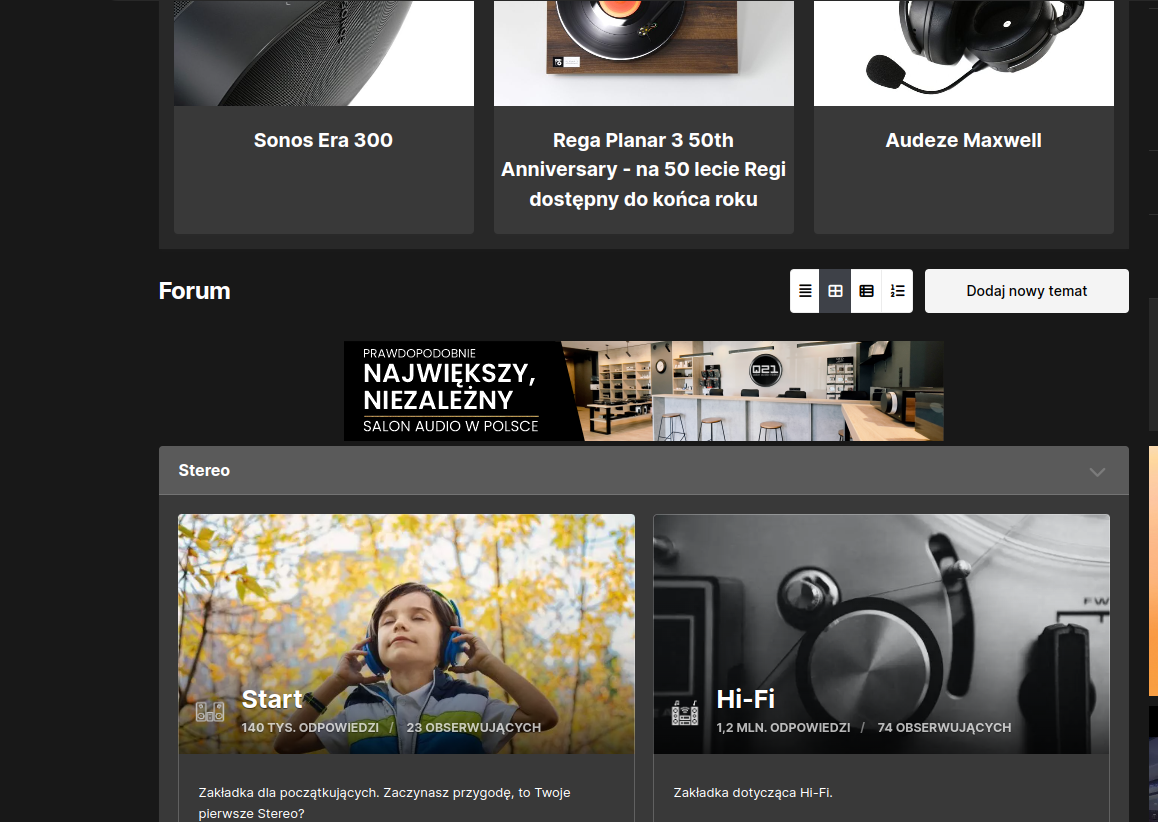Click the stereo system icon beside Hi-Fi
This screenshot has width=1158, height=822.
(x=685, y=712)
